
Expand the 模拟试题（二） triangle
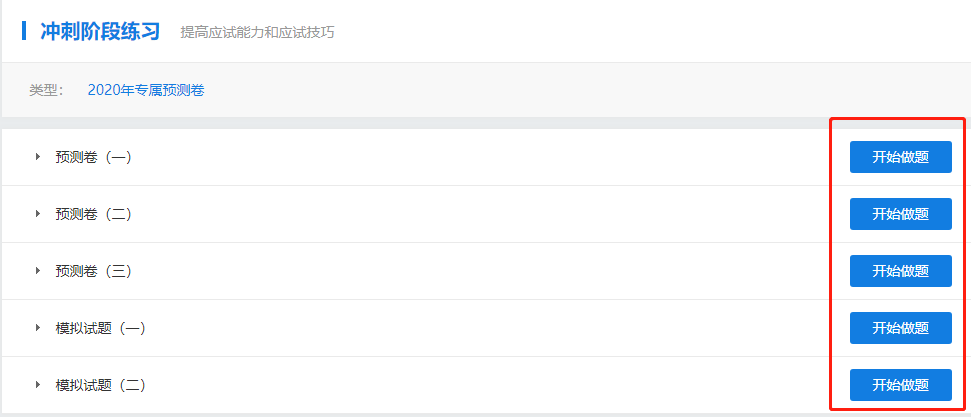pos(38,385)
